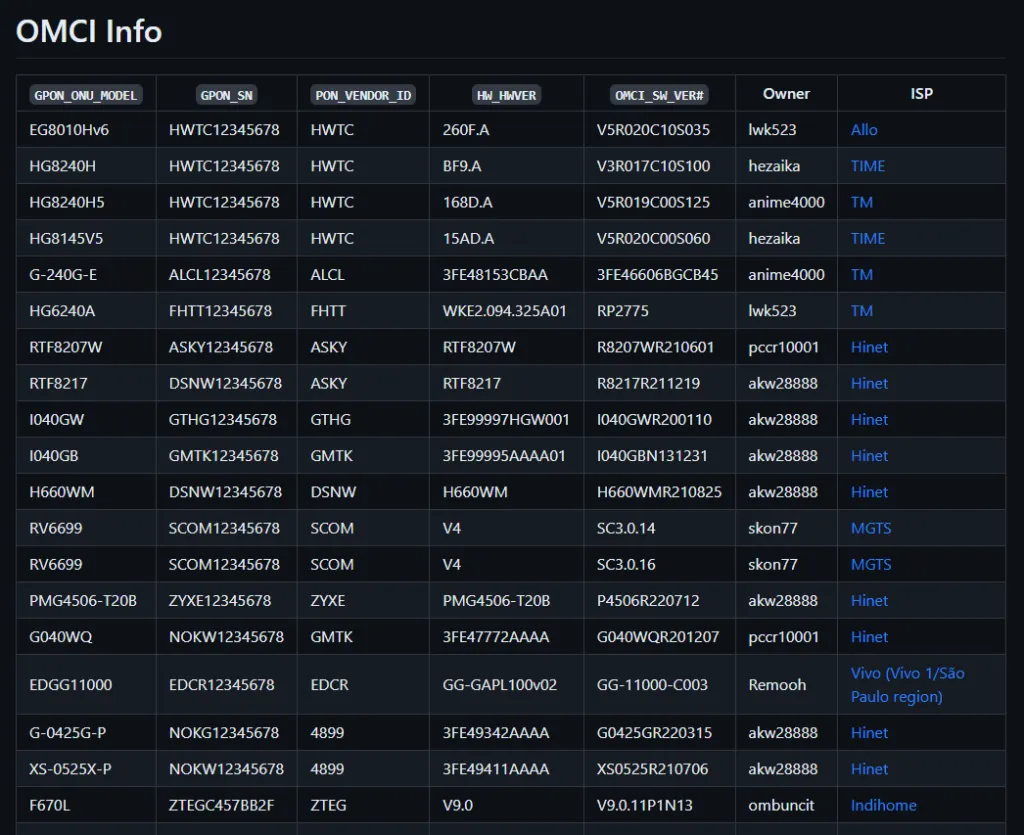This screenshot has height=835, width=1024.
Task: Select the OMCI_SW_VER# column header
Action: tap(659, 95)
